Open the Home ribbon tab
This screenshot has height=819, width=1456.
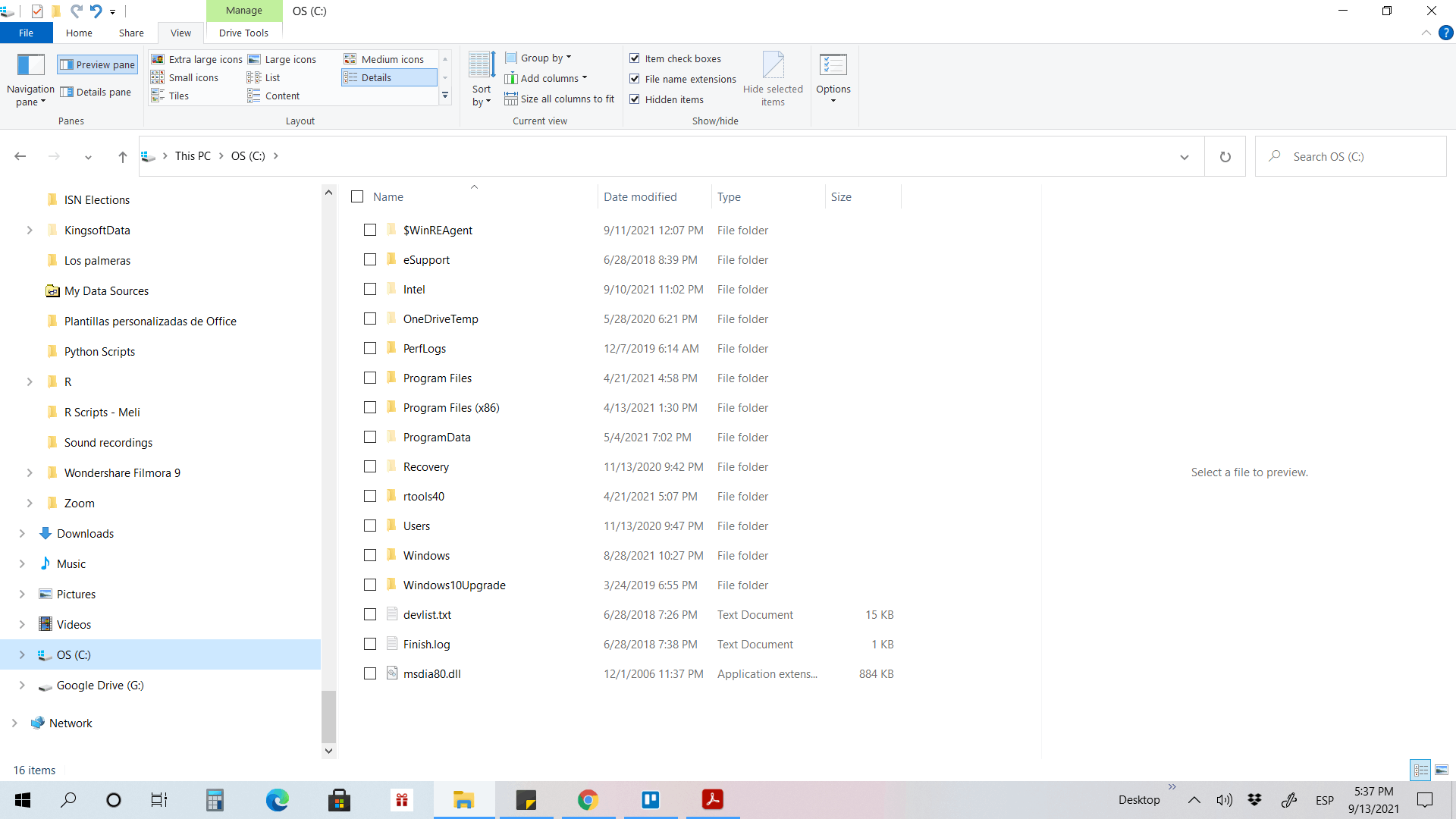(x=79, y=33)
